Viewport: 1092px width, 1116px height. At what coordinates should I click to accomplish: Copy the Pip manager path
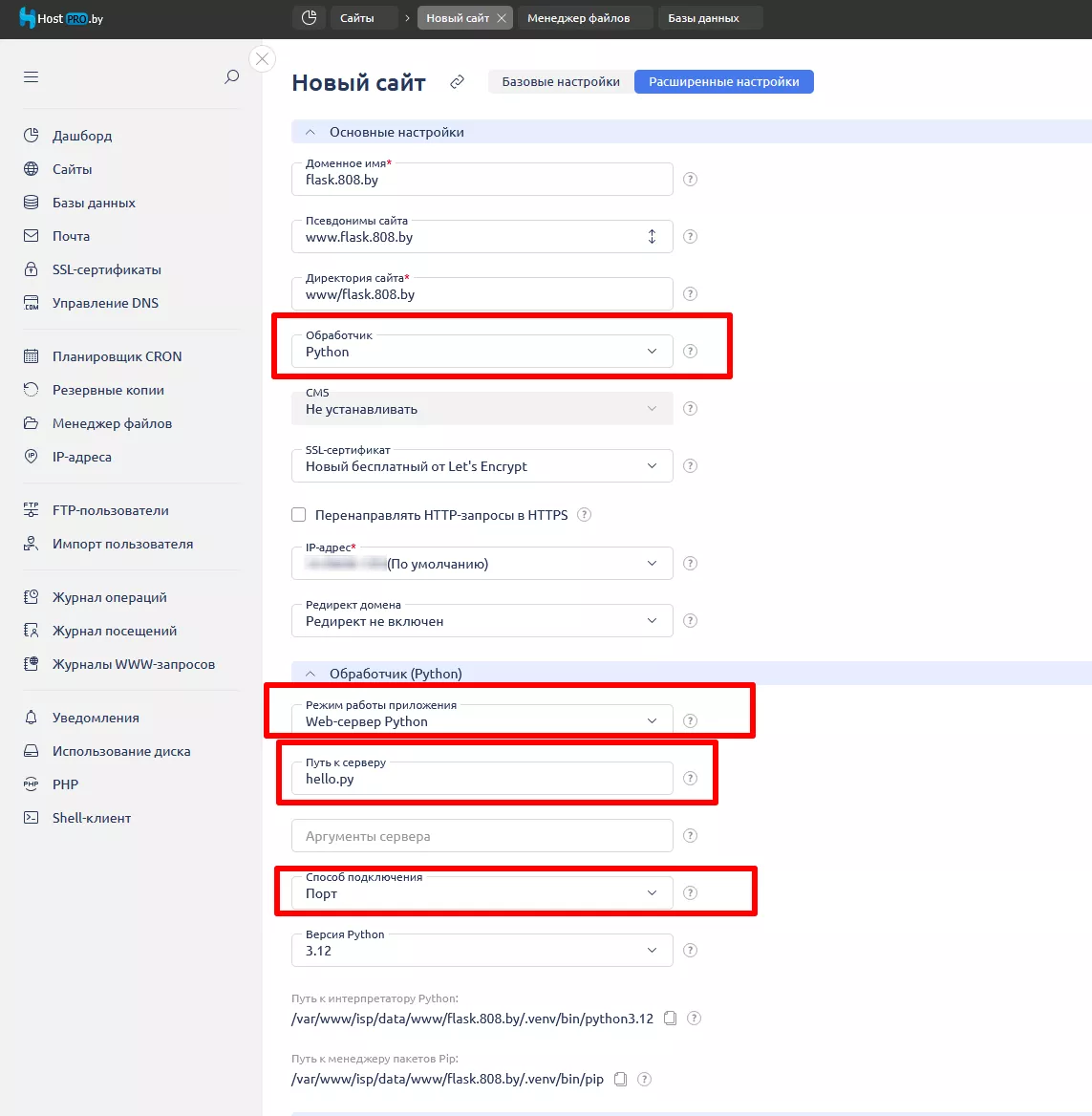620,1079
